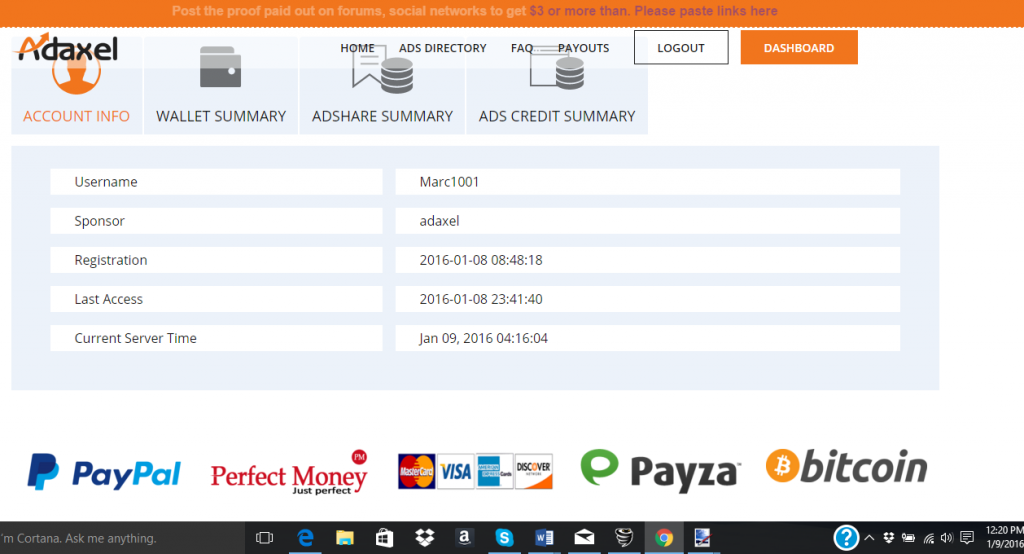Open File Explorer from taskbar
Viewport: 1024px width, 554px height.
345,538
